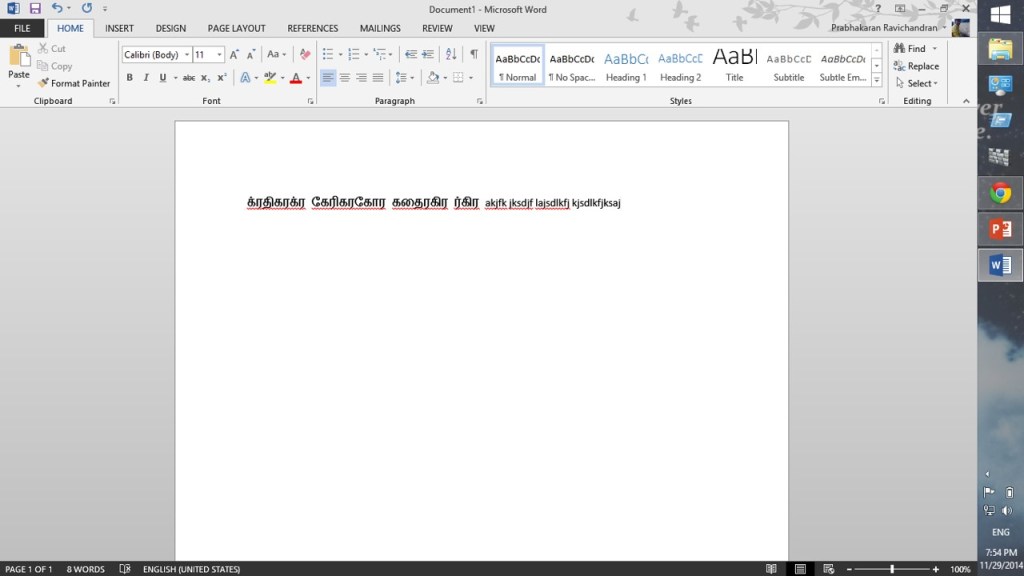Expand the Styles gallery more arrow
This screenshot has width=1024, height=576.
click(x=877, y=80)
